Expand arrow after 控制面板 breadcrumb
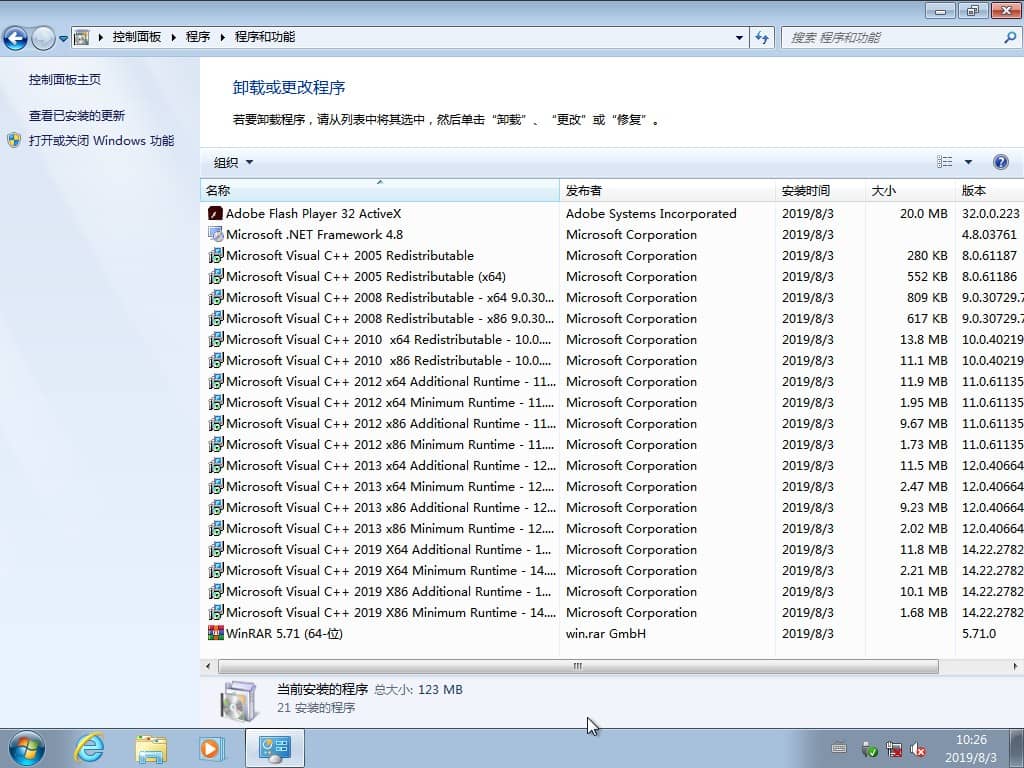This screenshot has width=1024, height=768. (x=174, y=38)
